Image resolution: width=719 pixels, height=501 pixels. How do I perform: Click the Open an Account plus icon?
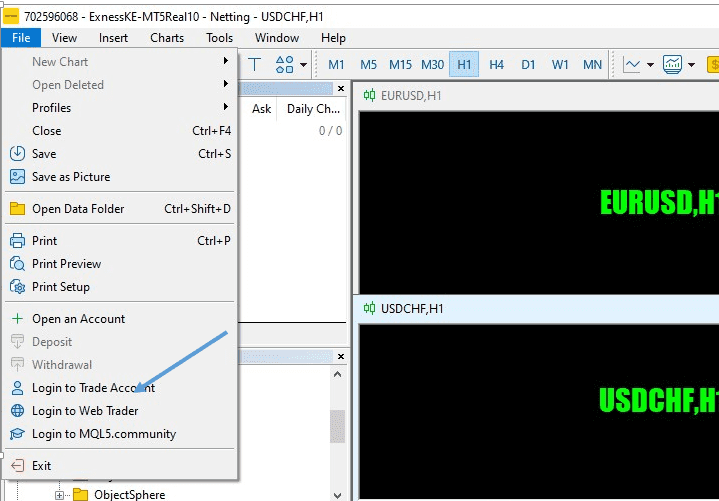(17, 319)
